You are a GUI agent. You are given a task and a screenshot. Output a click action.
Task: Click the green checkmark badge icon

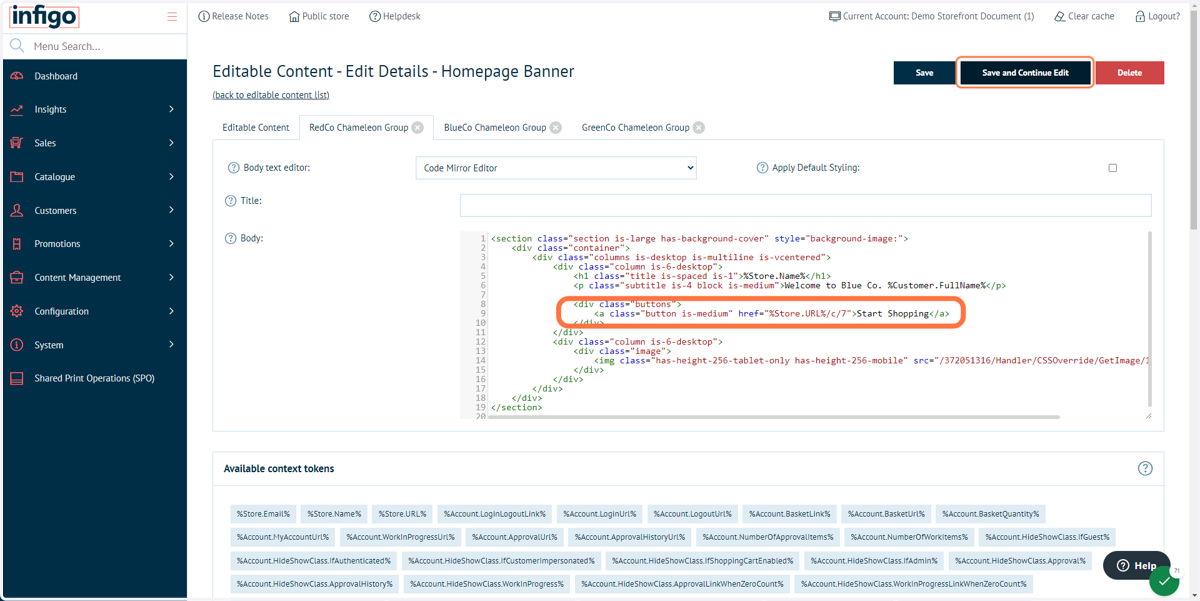[1164, 582]
